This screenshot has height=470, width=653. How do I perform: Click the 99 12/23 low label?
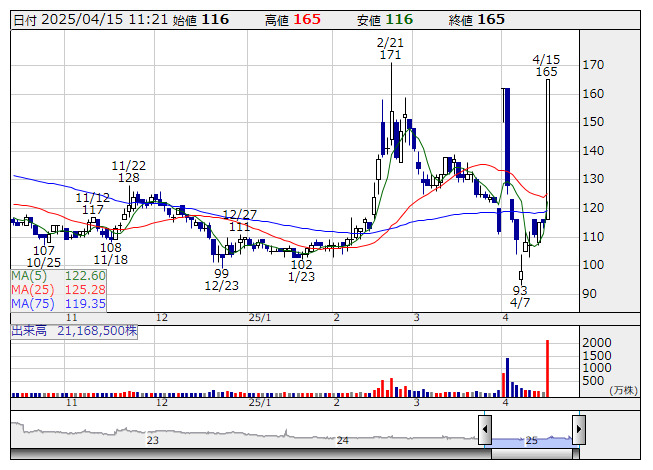[222, 280]
